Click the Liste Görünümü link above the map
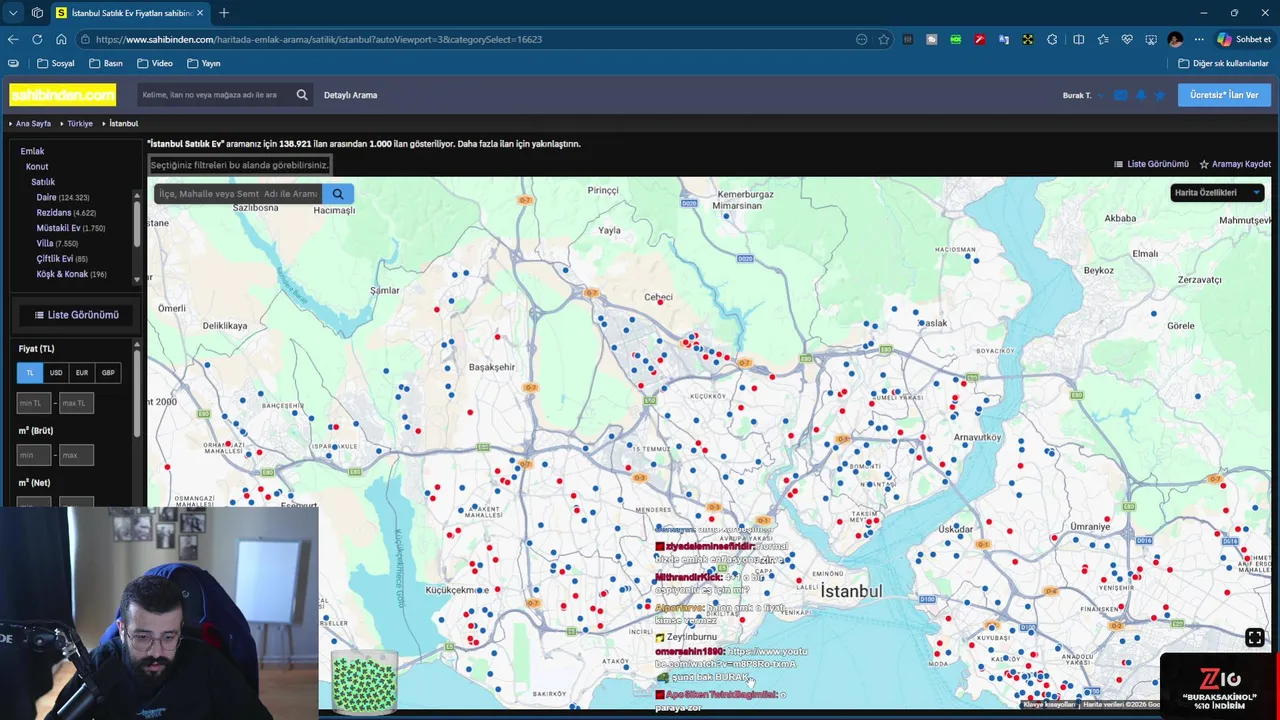This screenshot has width=1280, height=720. click(1152, 164)
